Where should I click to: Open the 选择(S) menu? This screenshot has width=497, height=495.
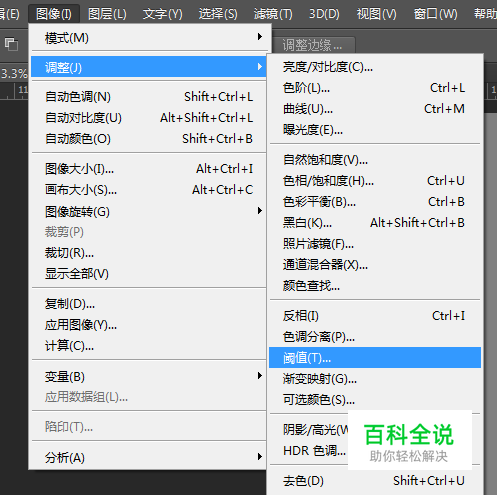pos(218,14)
